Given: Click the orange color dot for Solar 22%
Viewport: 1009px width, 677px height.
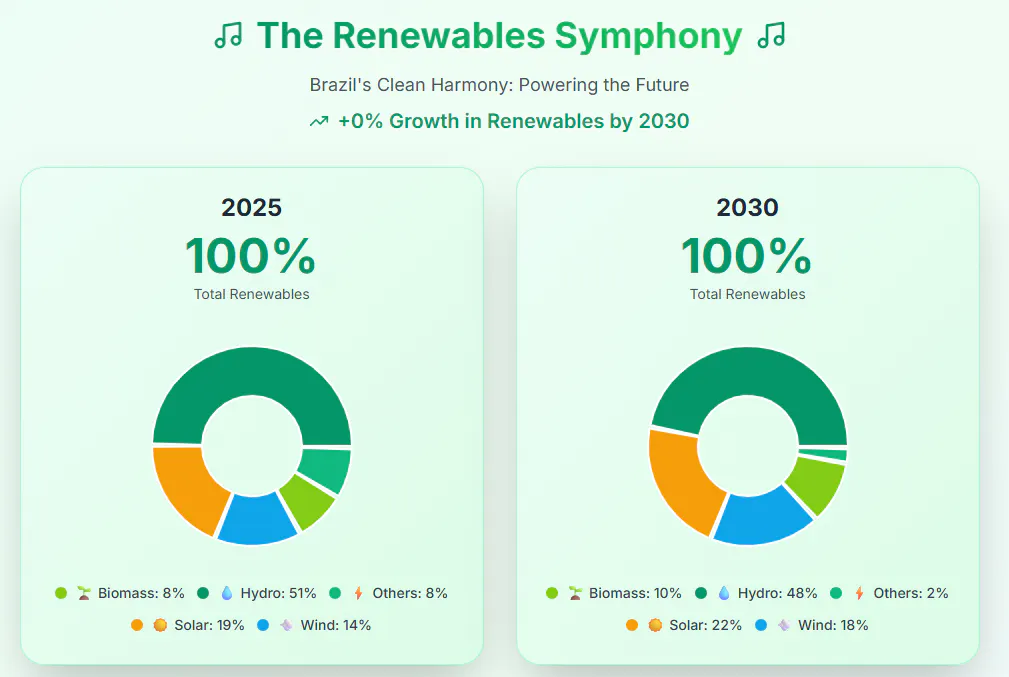Looking at the screenshot, I should [x=632, y=626].
